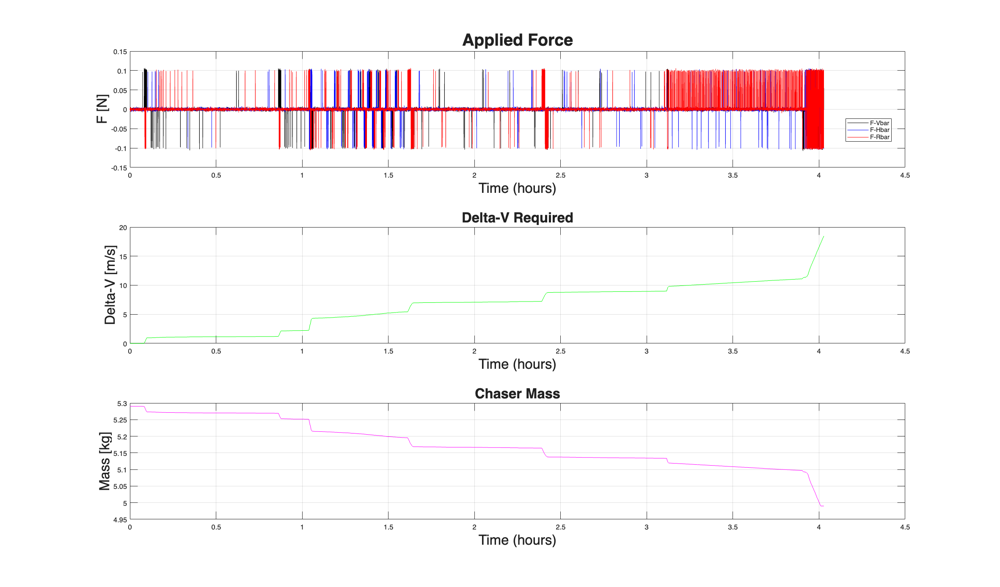Click the blue F-Hbar legend line sample
Screen dimensions: 1000x587
tap(858, 130)
